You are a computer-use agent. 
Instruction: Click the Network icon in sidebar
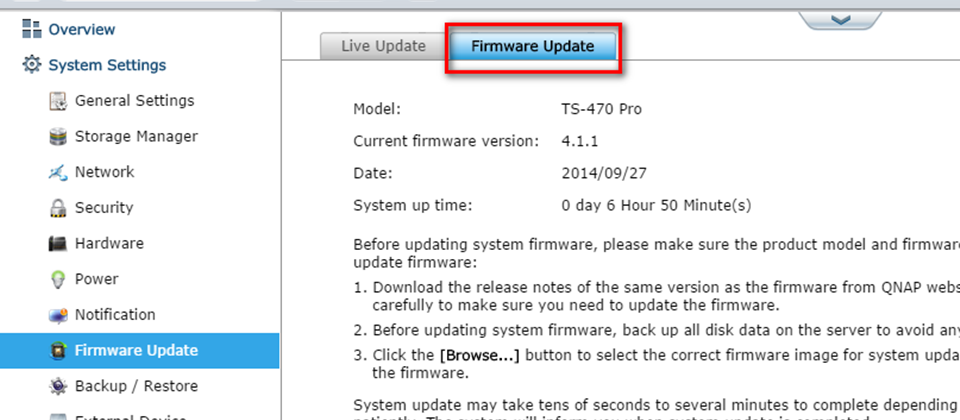pyautogui.click(x=58, y=173)
